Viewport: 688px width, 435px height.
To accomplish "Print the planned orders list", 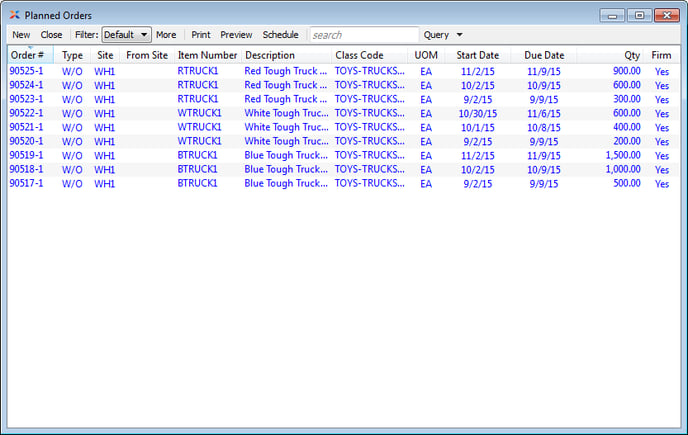I will tap(201, 35).
